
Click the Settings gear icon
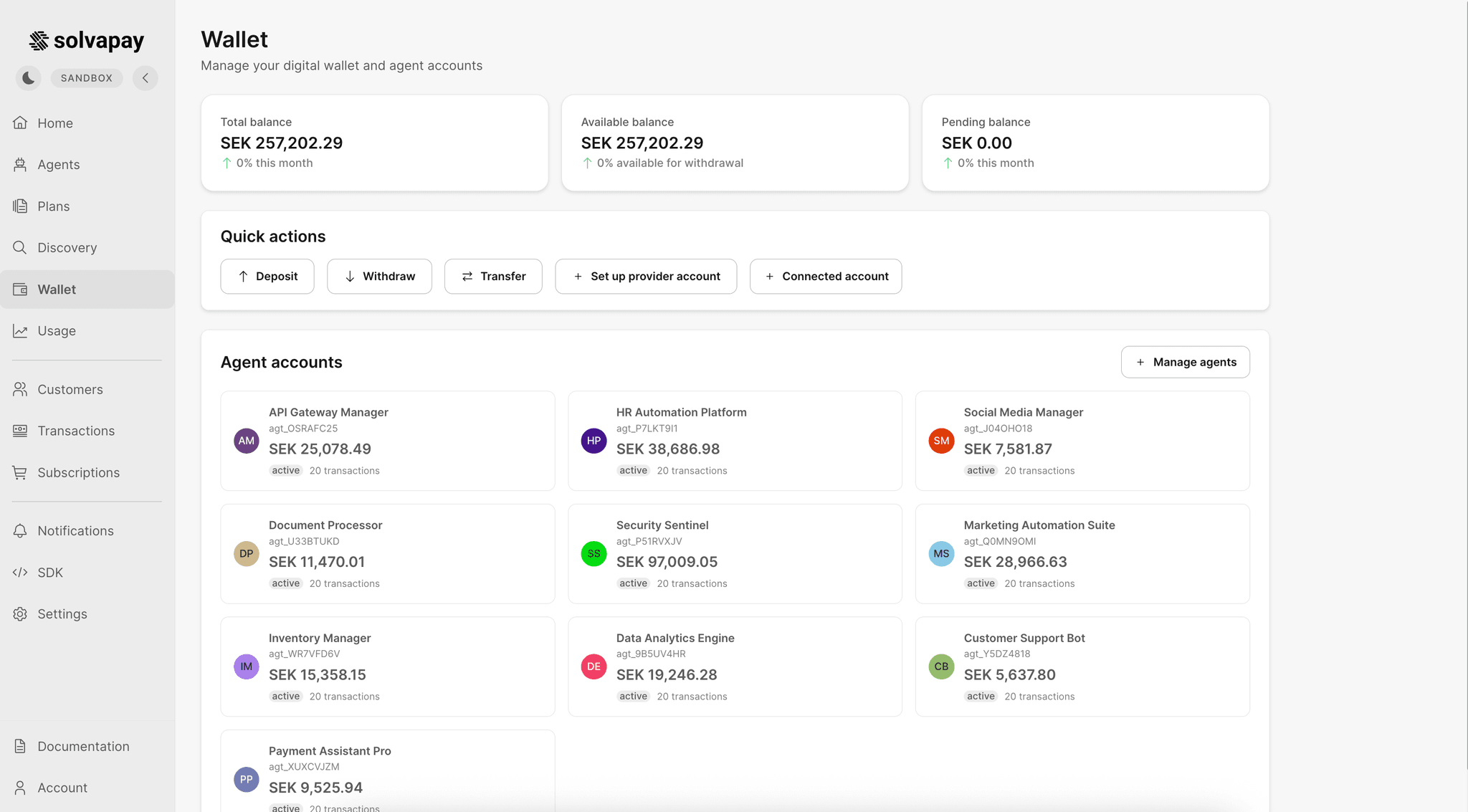(21, 613)
